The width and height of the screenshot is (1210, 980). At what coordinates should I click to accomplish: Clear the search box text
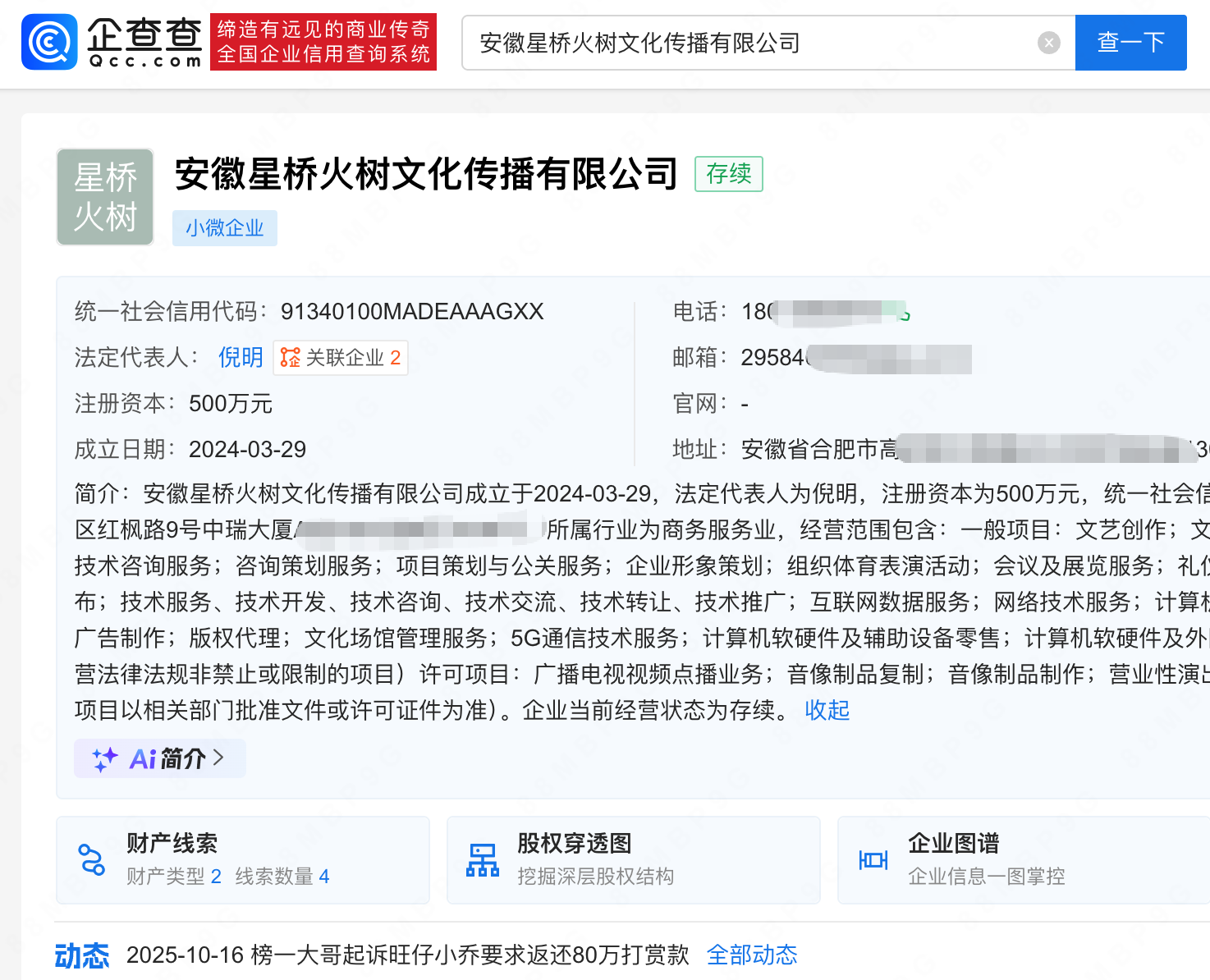[x=1048, y=43]
